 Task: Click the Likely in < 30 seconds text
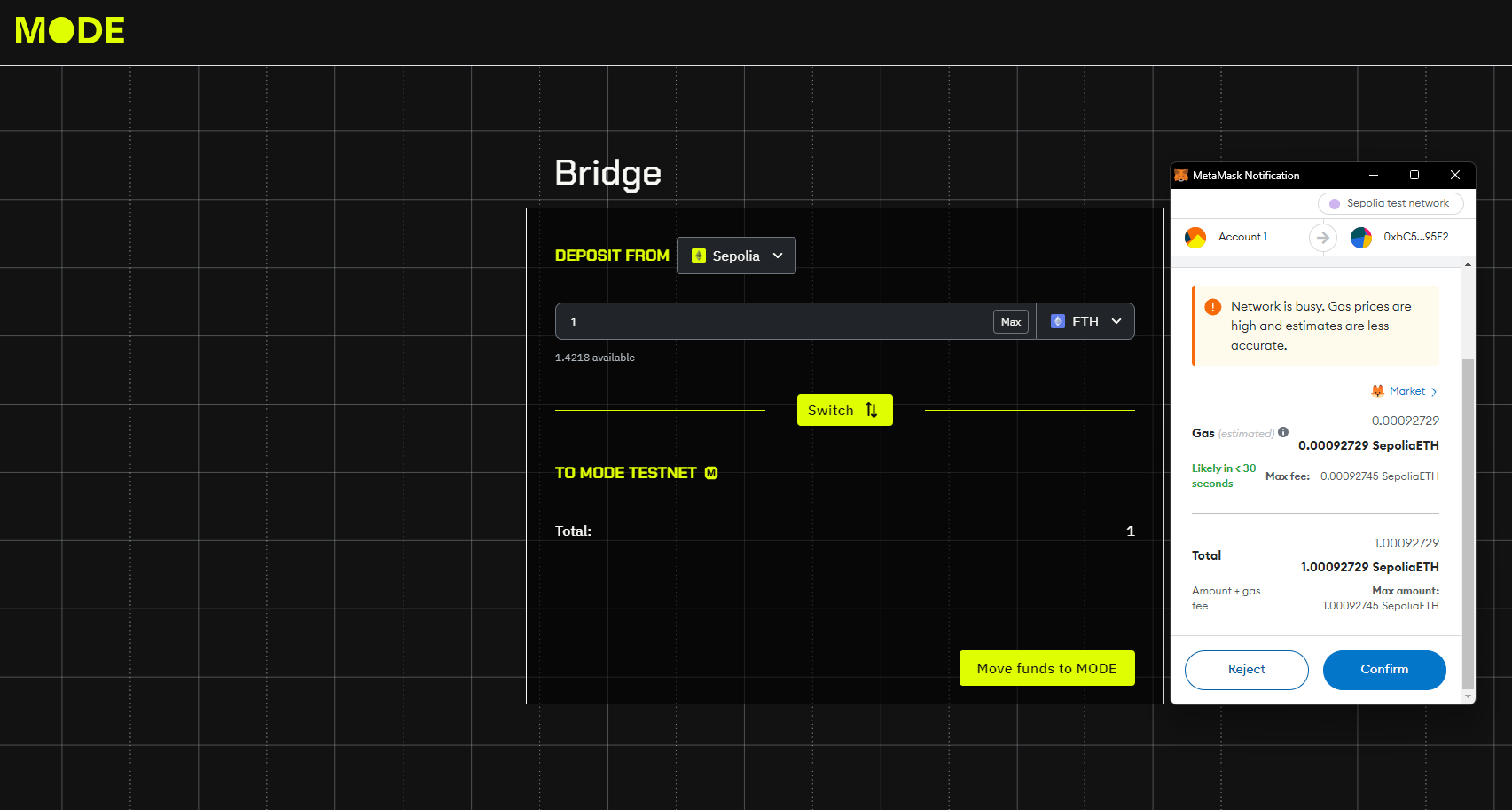click(1224, 476)
